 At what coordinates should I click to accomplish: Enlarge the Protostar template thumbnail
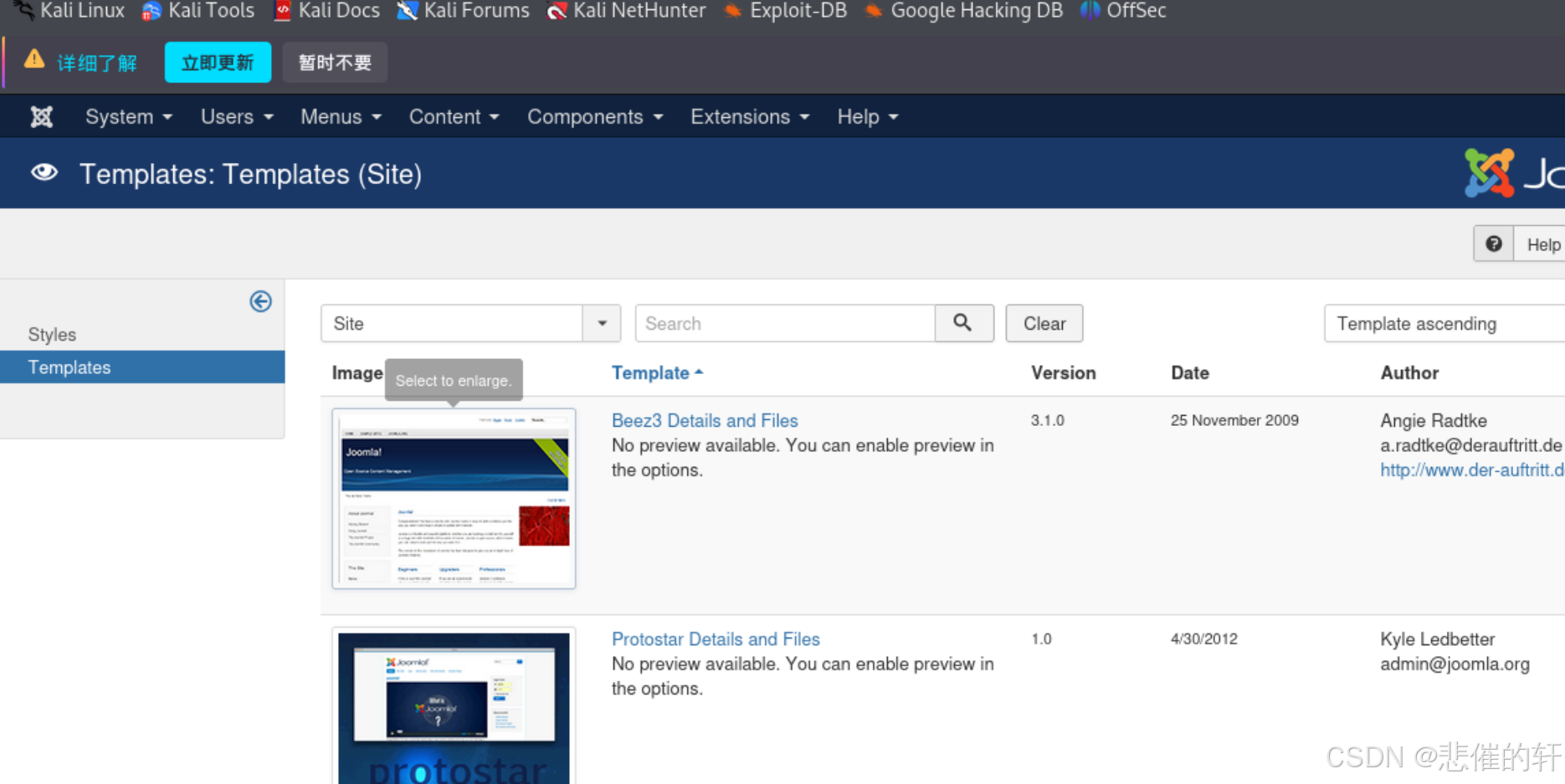(454, 706)
